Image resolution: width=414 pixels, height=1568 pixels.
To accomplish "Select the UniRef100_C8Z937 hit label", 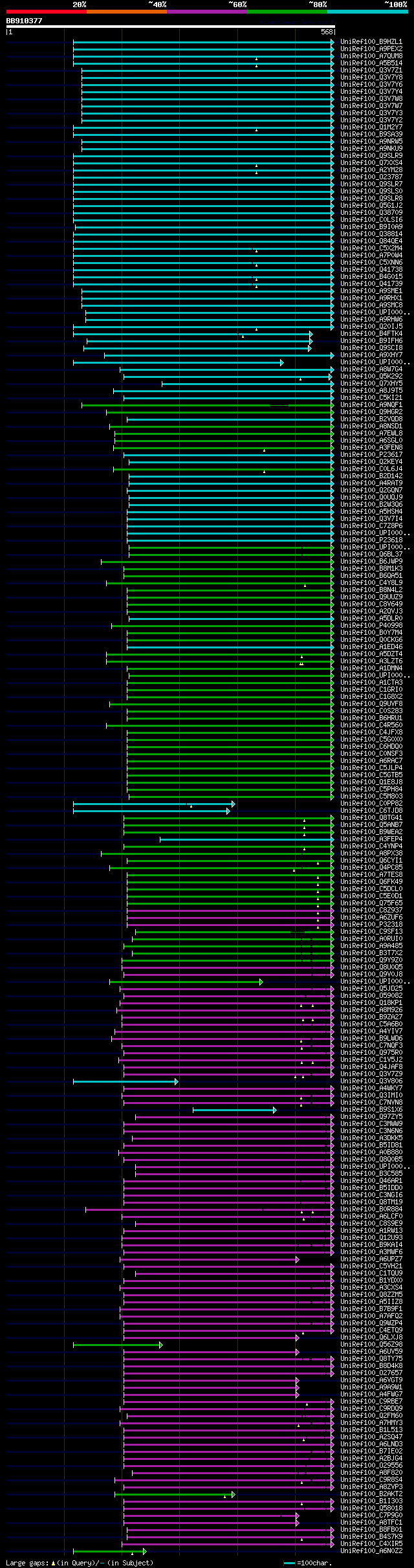I will pyautogui.click(x=371, y=910).
